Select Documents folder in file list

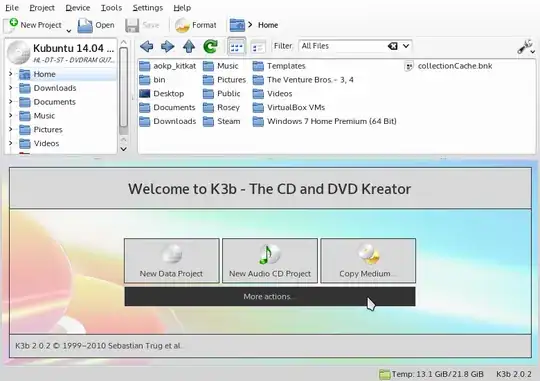click(x=167, y=107)
